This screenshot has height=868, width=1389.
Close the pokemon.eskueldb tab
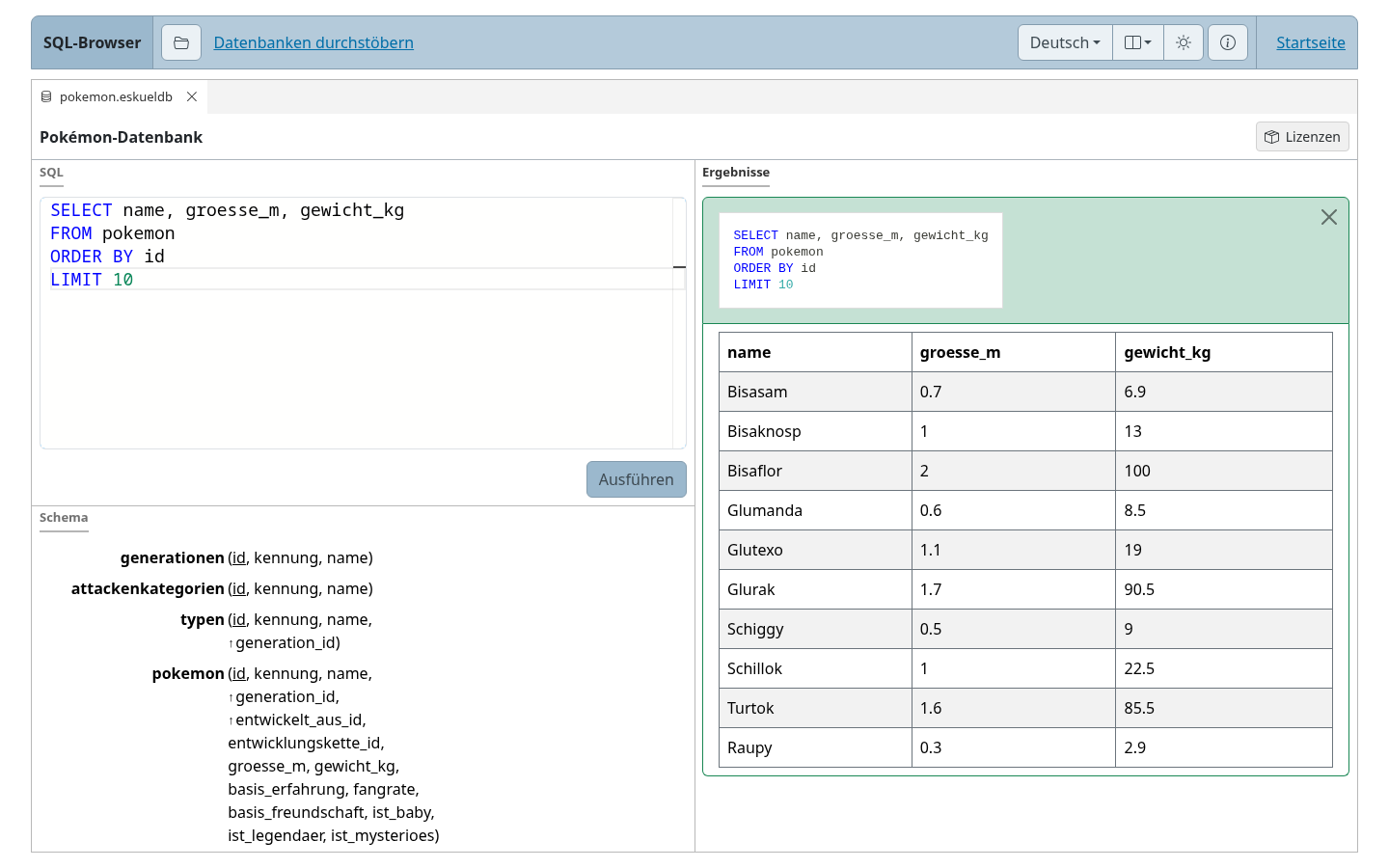192,96
